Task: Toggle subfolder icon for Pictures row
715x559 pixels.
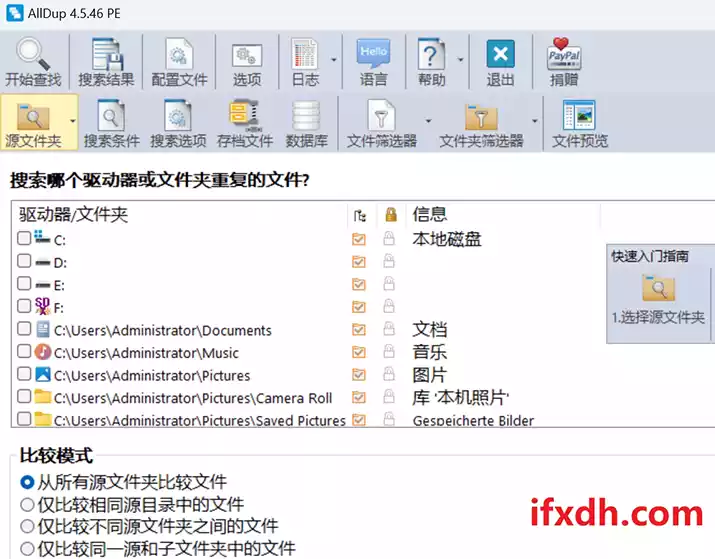Action: [x=359, y=374]
